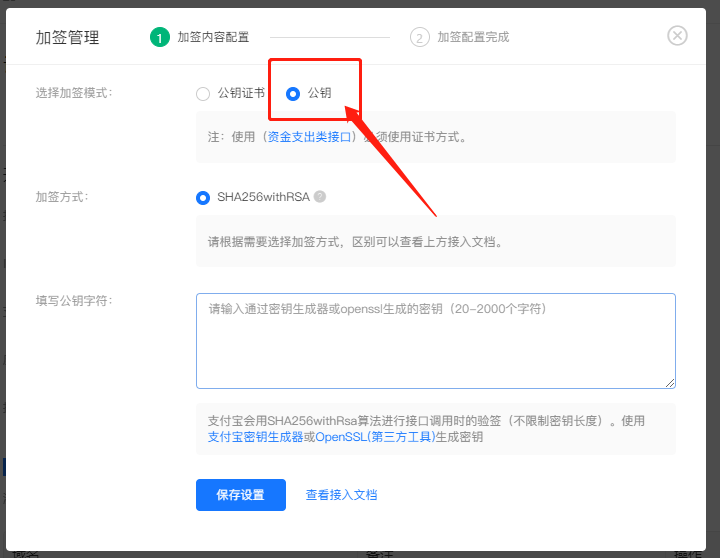720x558 pixels.
Task: Open the 支付宝密钥生成器 link
Action: (255, 437)
